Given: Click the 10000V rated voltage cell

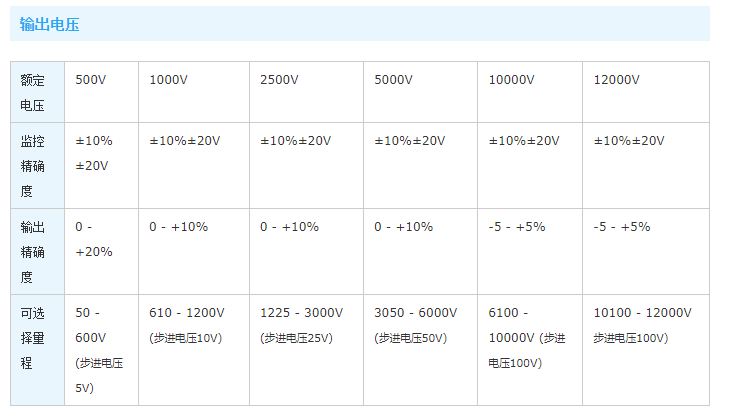Looking at the screenshot, I should 511,80.
